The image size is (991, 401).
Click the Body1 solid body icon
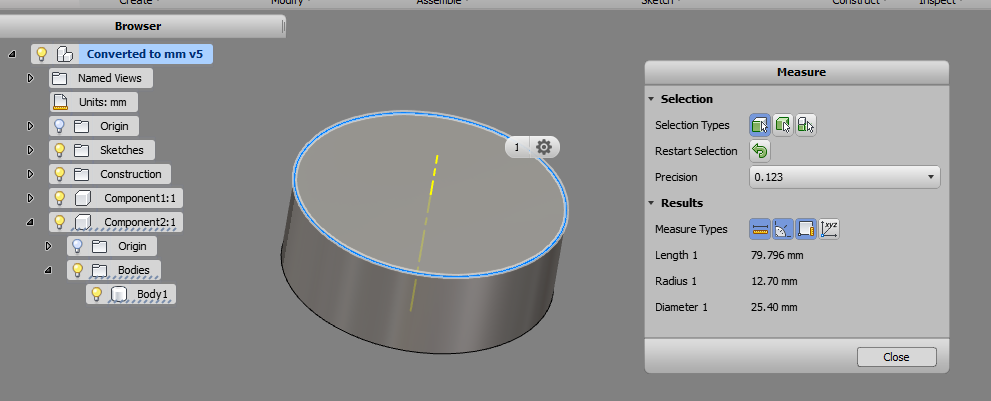coord(118,294)
